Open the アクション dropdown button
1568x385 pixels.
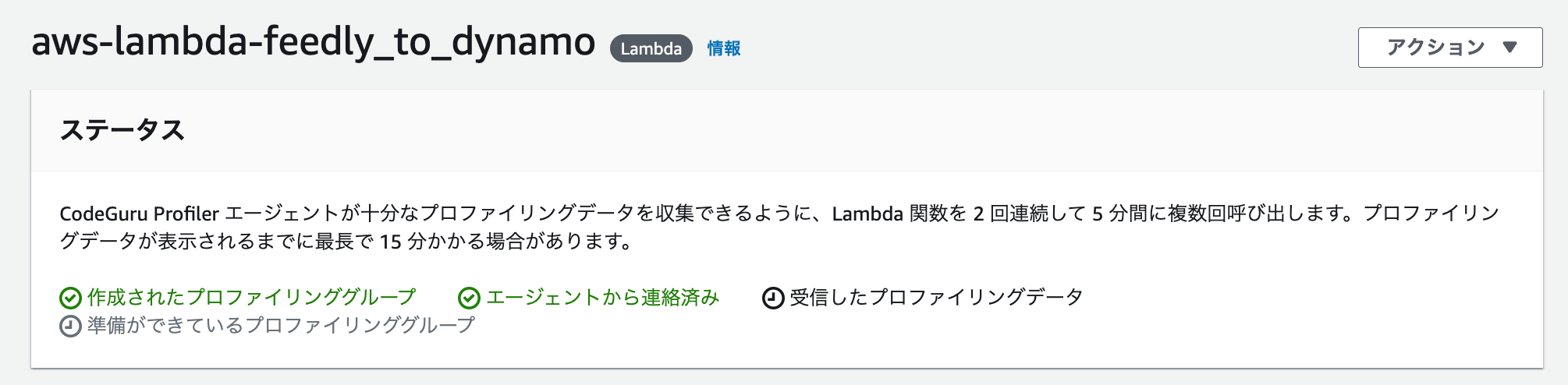click(x=1449, y=48)
